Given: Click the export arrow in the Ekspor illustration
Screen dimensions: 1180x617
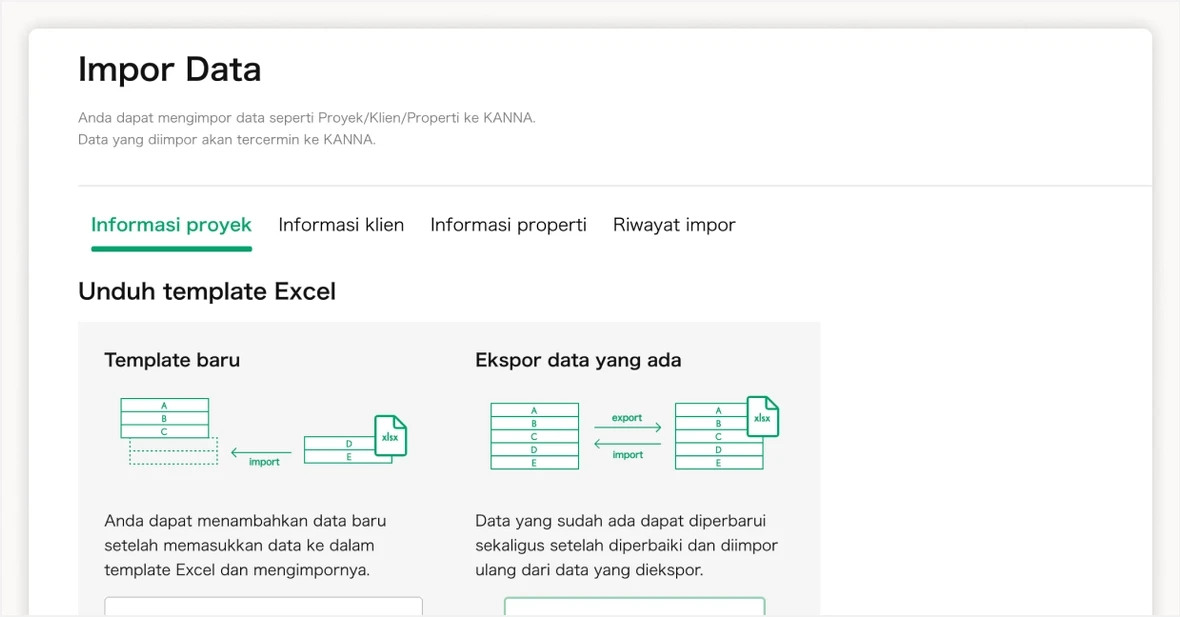Looking at the screenshot, I should point(628,427).
